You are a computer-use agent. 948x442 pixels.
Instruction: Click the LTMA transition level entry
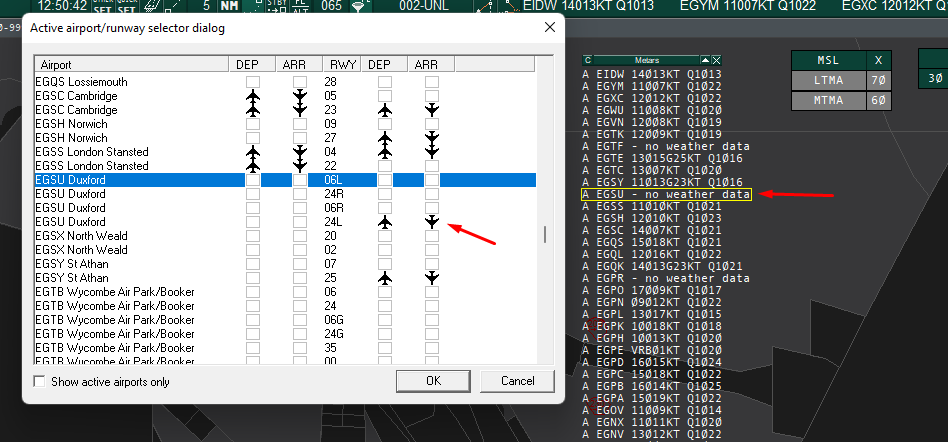[827, 79]
